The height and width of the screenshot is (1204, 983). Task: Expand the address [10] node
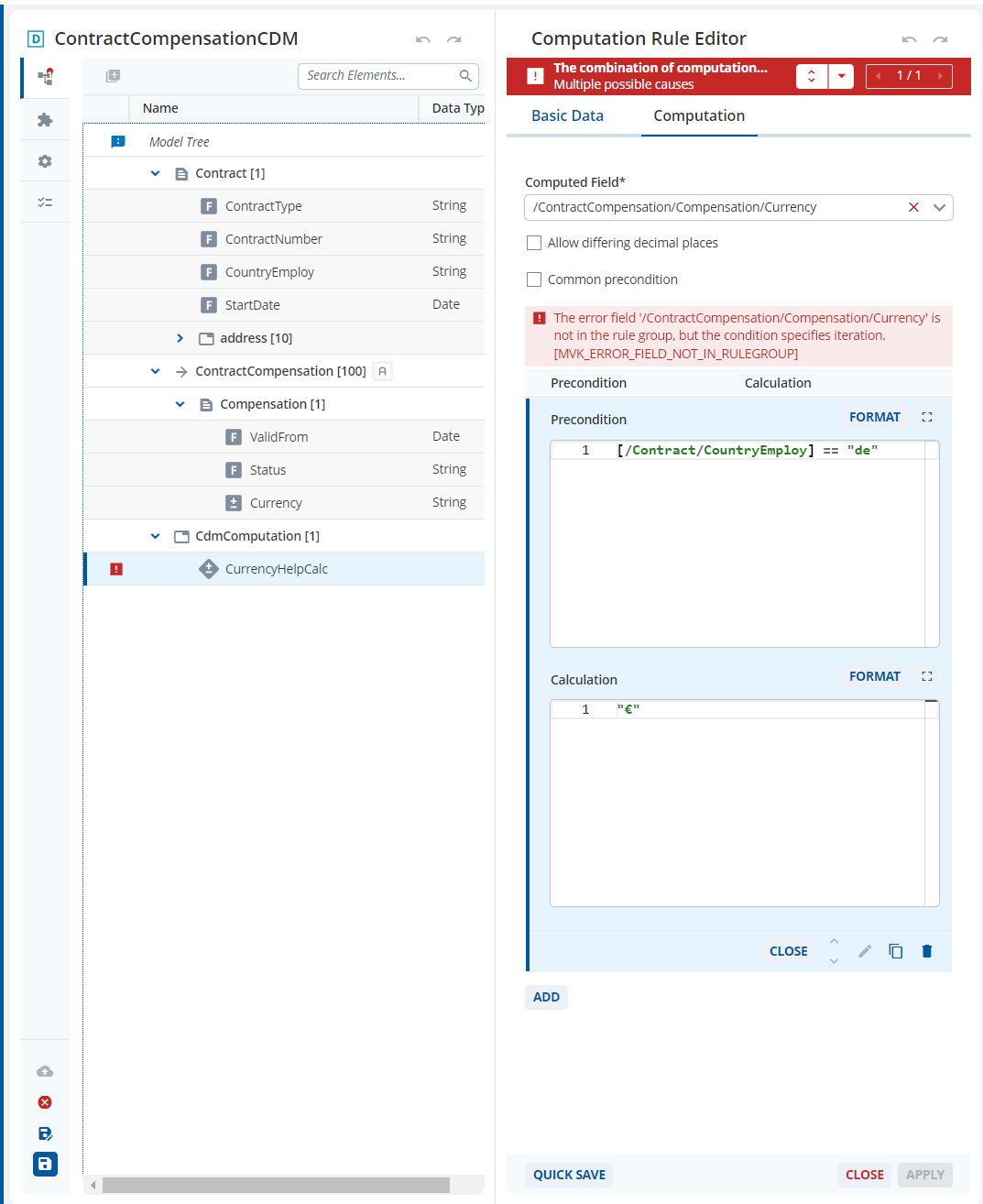[180, 338]
